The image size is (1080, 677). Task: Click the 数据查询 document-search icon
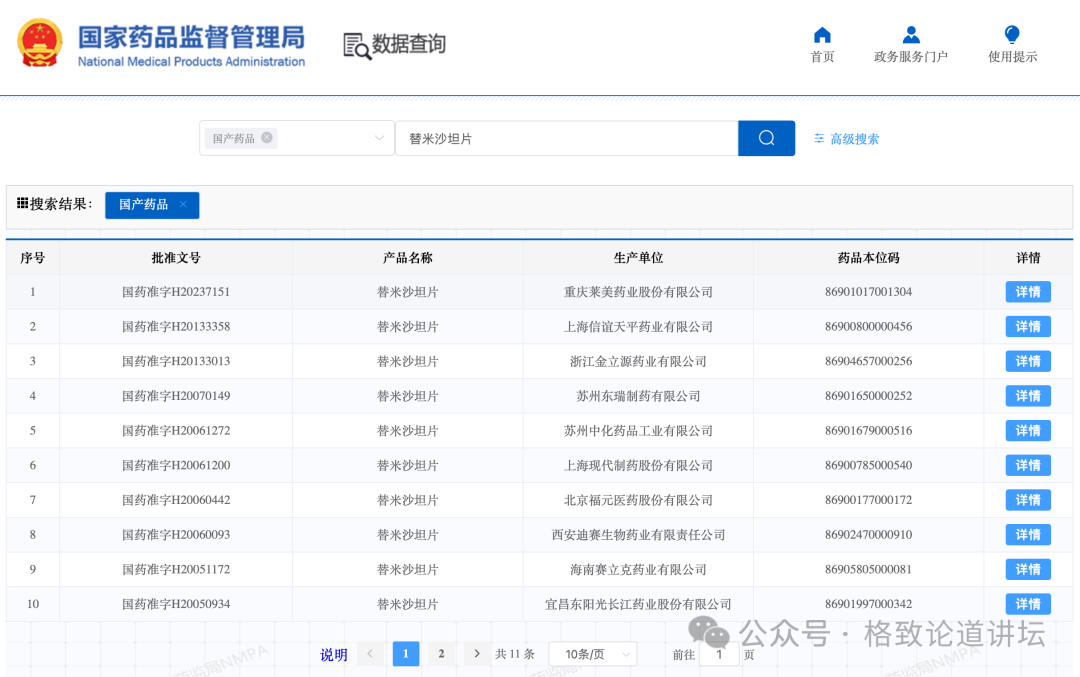(x=357, y=45)
